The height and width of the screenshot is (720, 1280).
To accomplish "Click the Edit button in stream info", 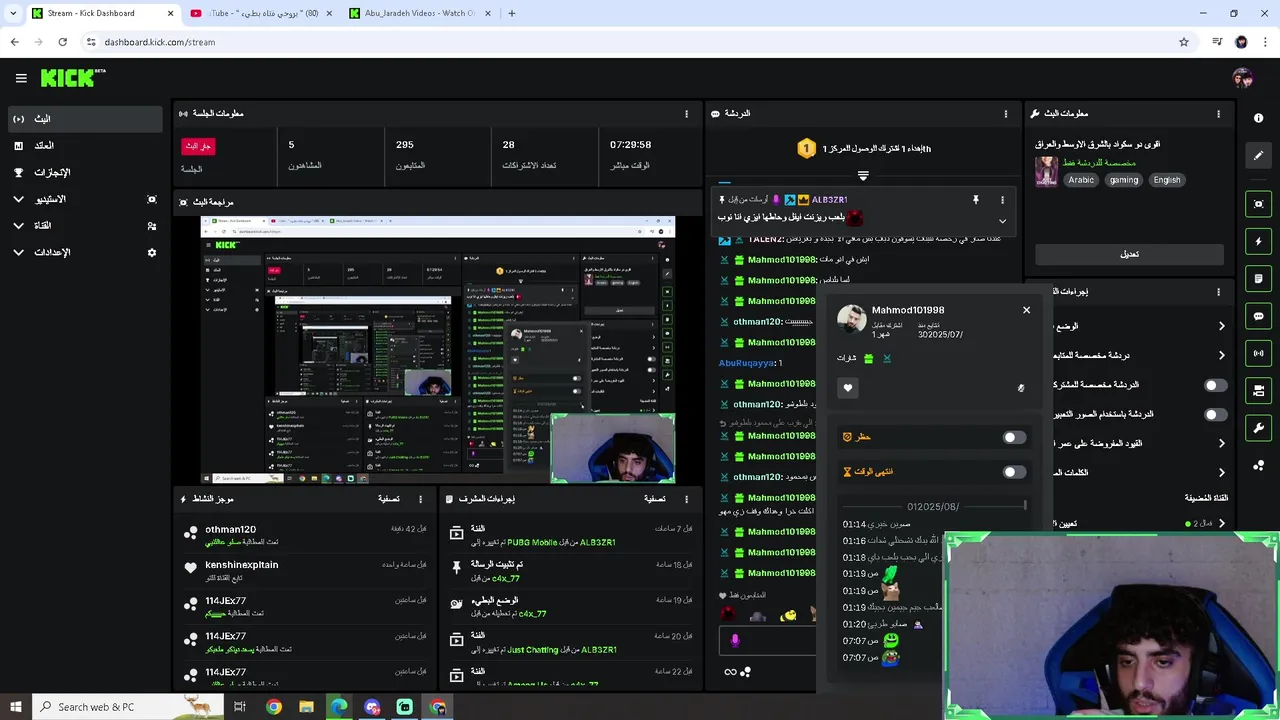I will 1129,254.
